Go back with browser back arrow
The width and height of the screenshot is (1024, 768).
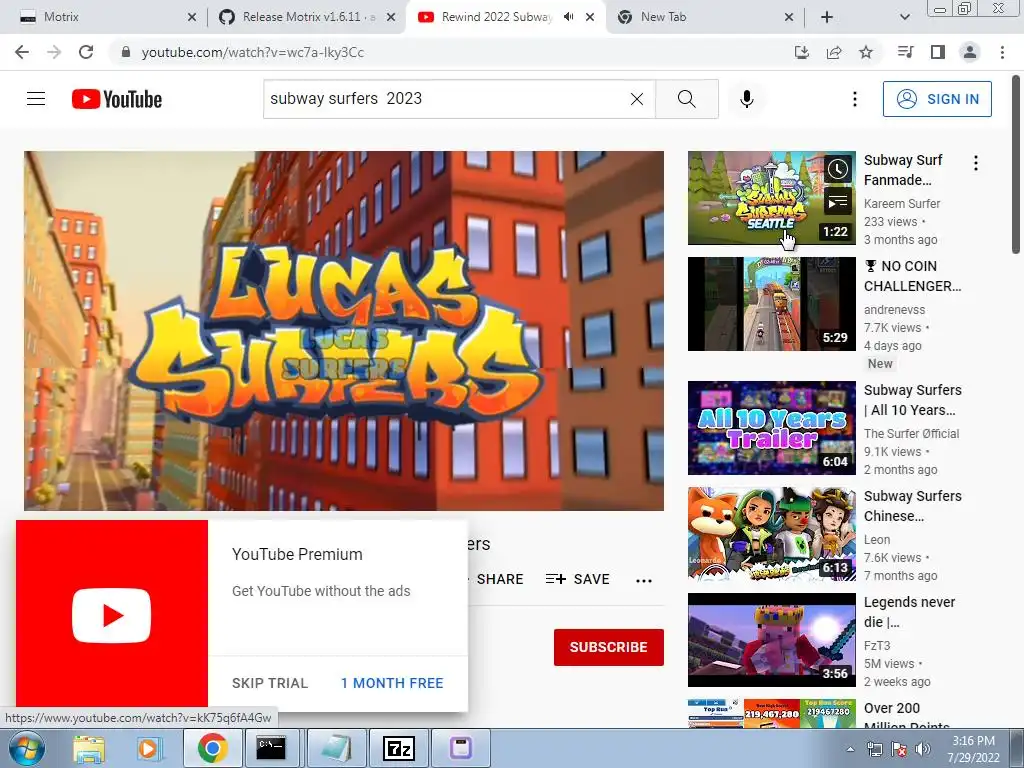(x=22, y=52)
